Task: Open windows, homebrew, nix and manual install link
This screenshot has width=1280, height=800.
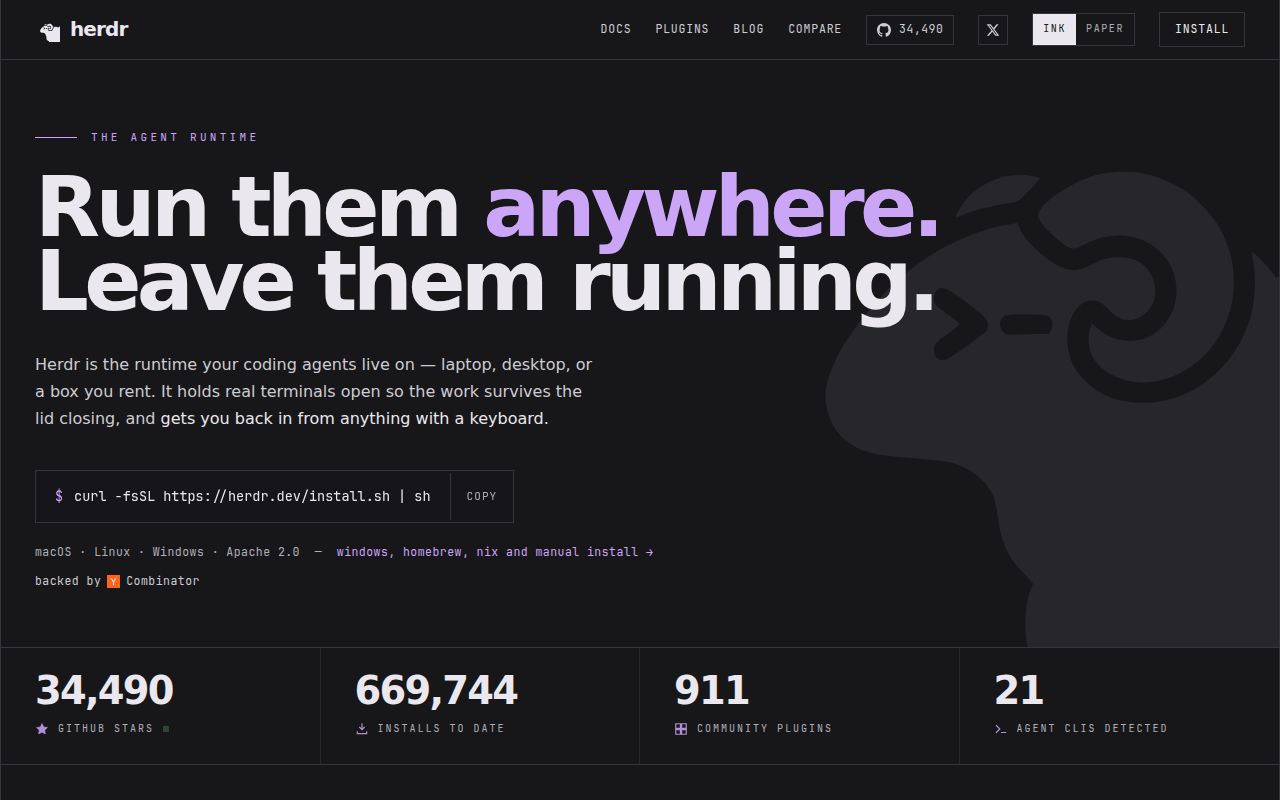Action: point(495,552)
